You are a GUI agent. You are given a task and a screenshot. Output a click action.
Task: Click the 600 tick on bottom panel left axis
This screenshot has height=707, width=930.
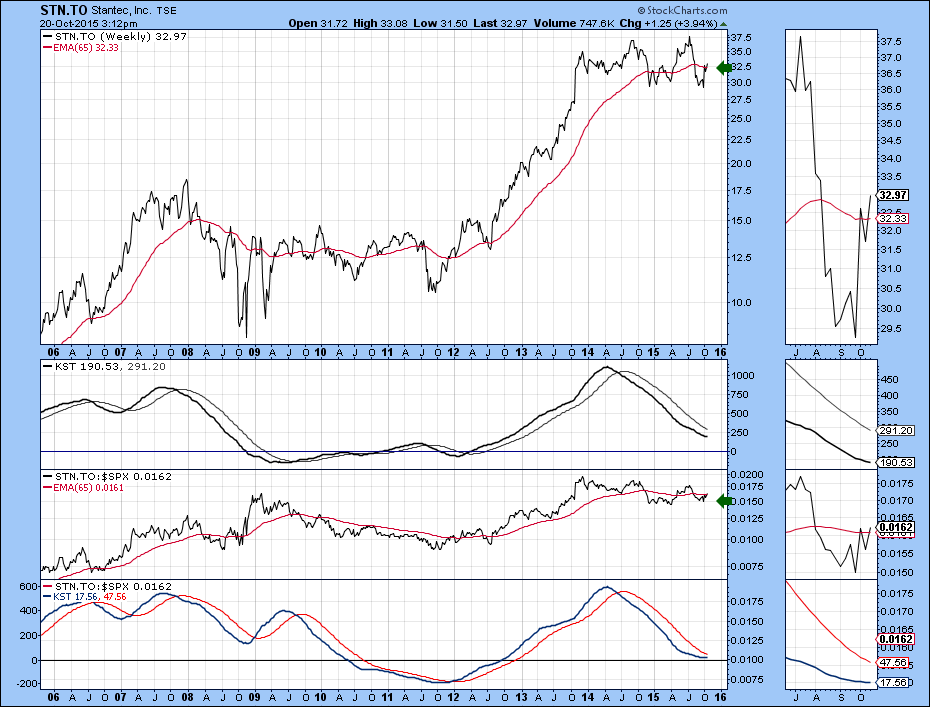pyautogui.click(x=28, y=587)
